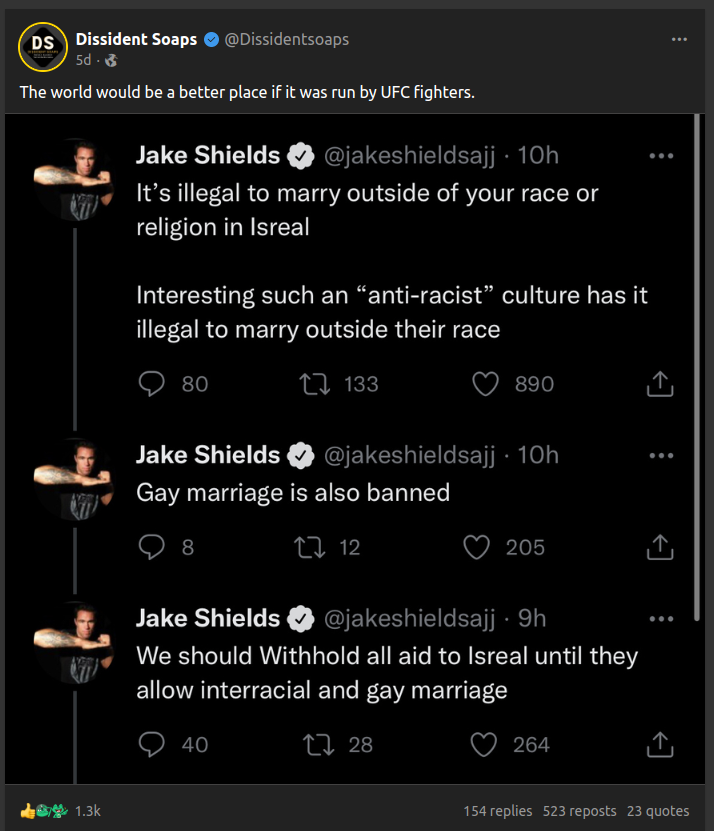
Task: Click the reply bubble icon with 80 comments
Action: [151, 384]
